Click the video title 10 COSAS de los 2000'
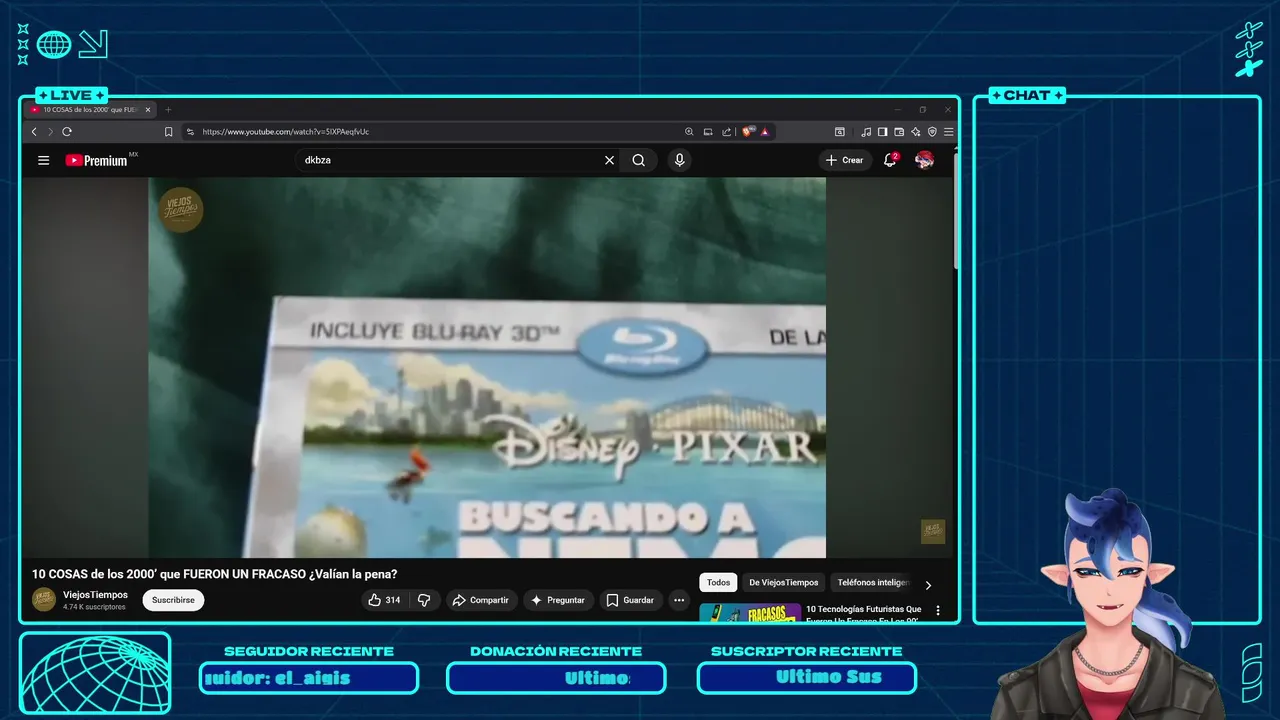 coord(215,574)
